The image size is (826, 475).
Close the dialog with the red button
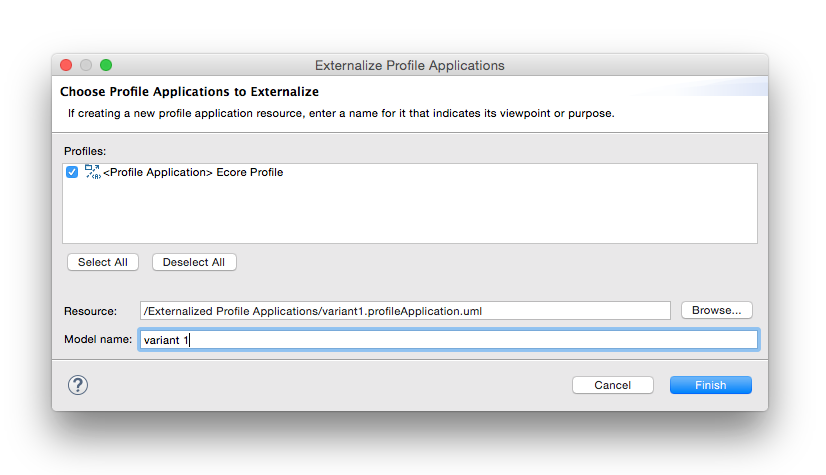point(66,65)
